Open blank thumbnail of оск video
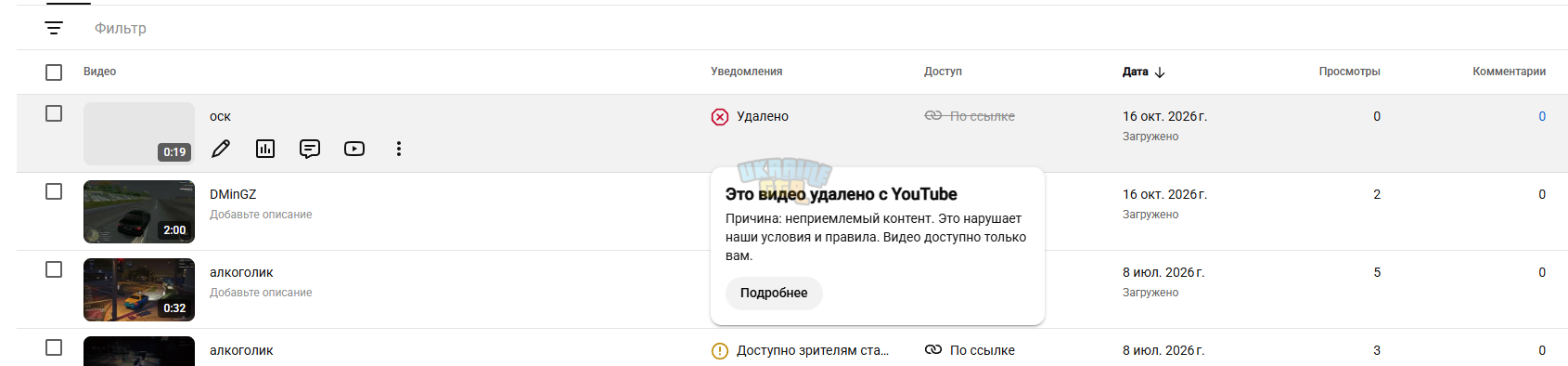 139,134
